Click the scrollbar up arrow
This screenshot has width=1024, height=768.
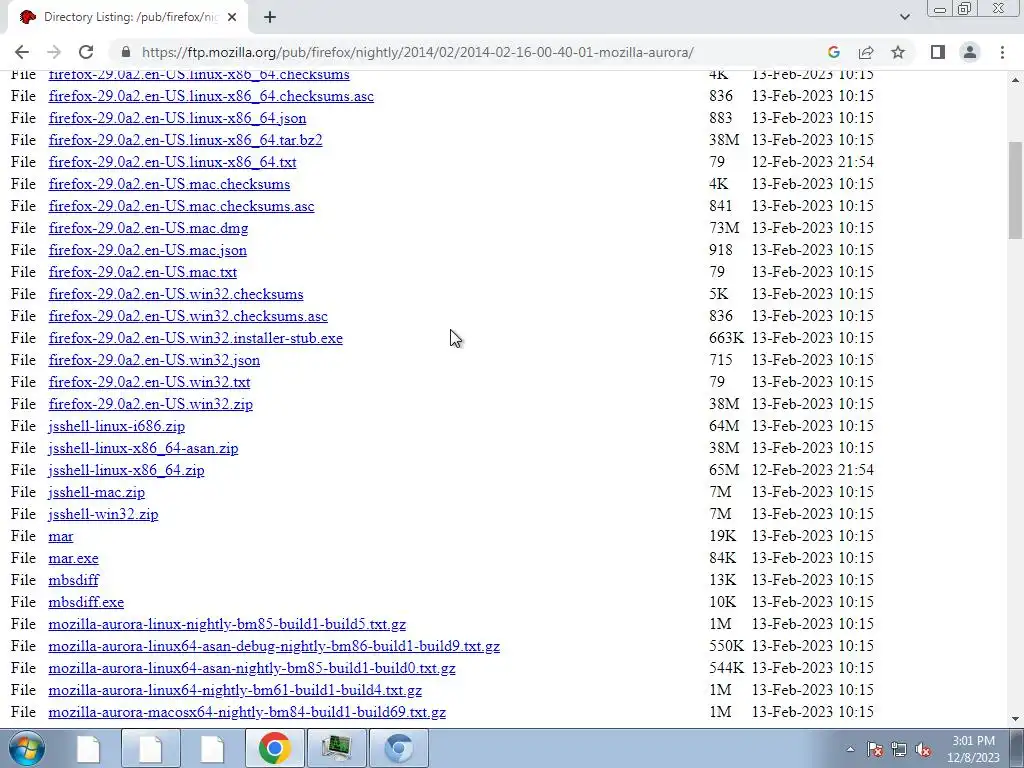[1016, 80]
